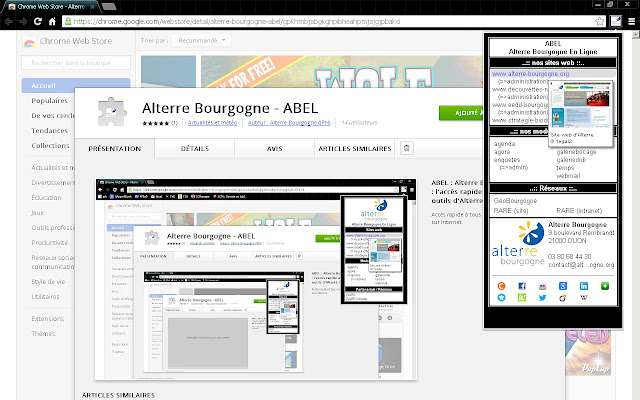
Task: Click the blue star badge icon in popup
Action: coord(501,298)
